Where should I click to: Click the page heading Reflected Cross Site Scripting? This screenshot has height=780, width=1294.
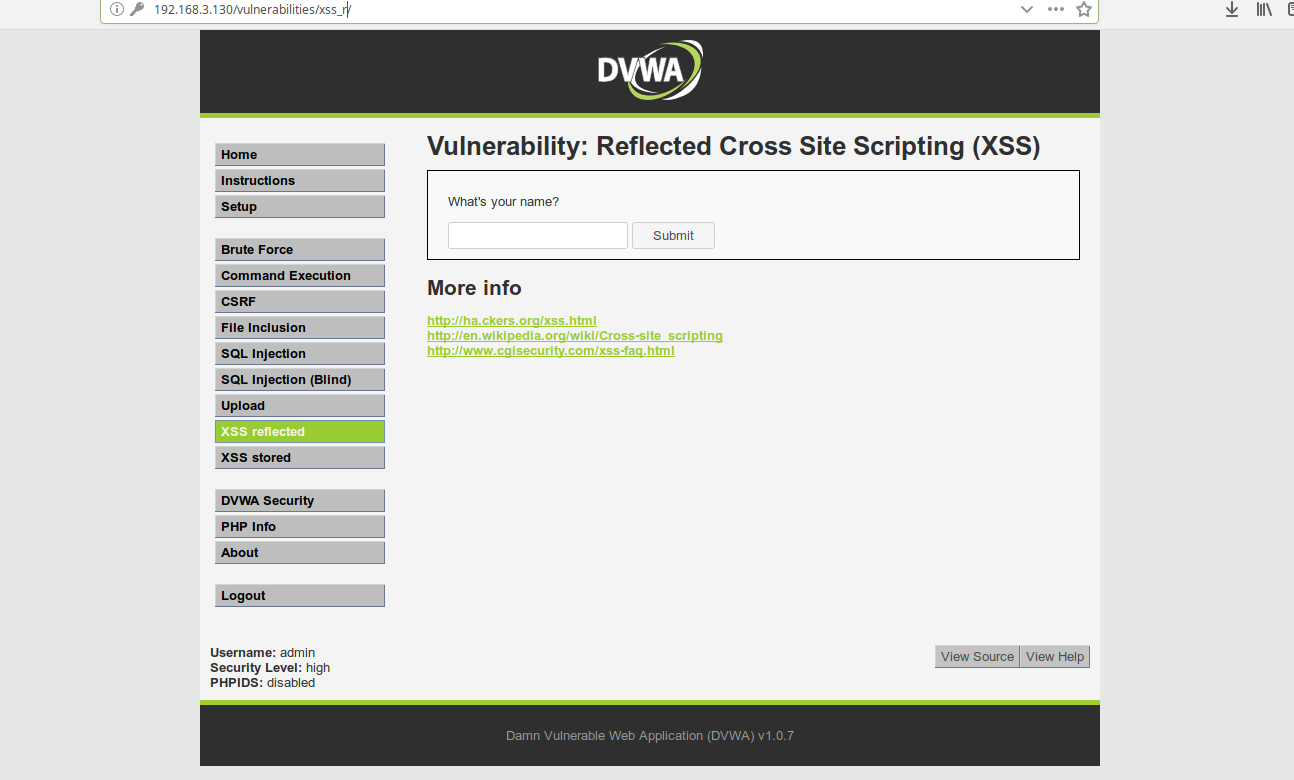pos(733,147)
